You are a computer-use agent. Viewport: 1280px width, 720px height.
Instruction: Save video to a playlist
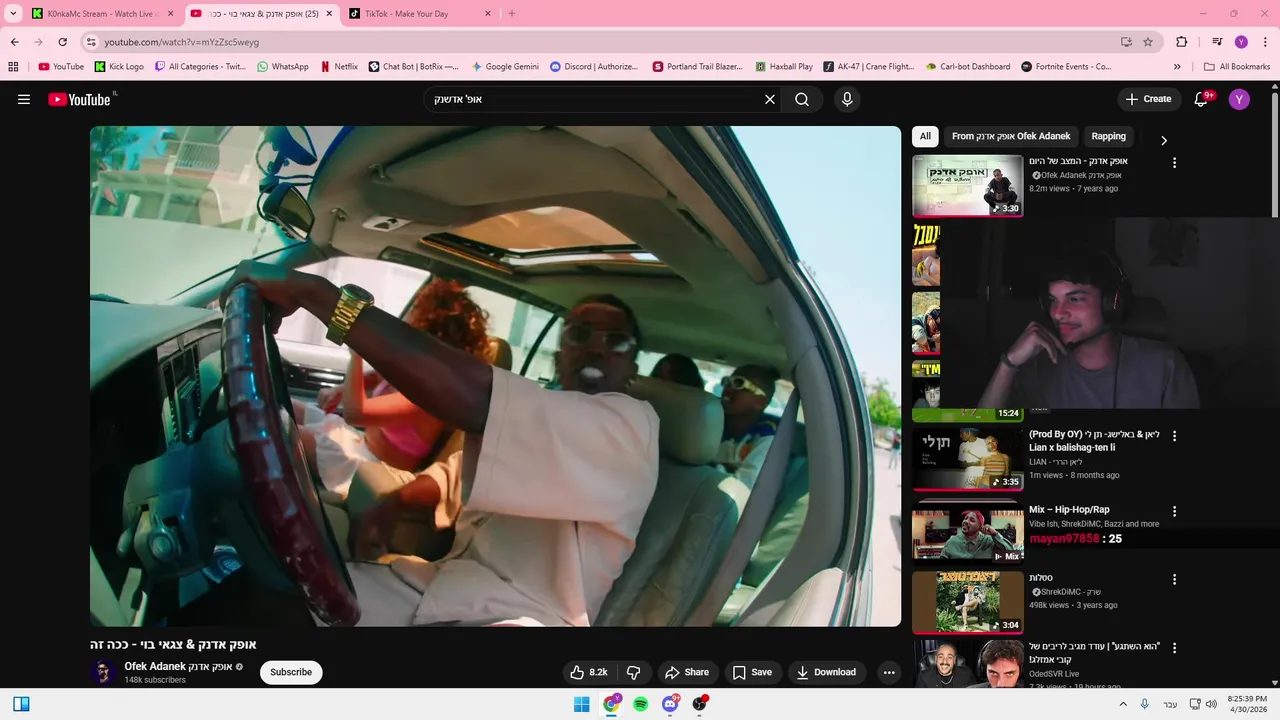752,672
